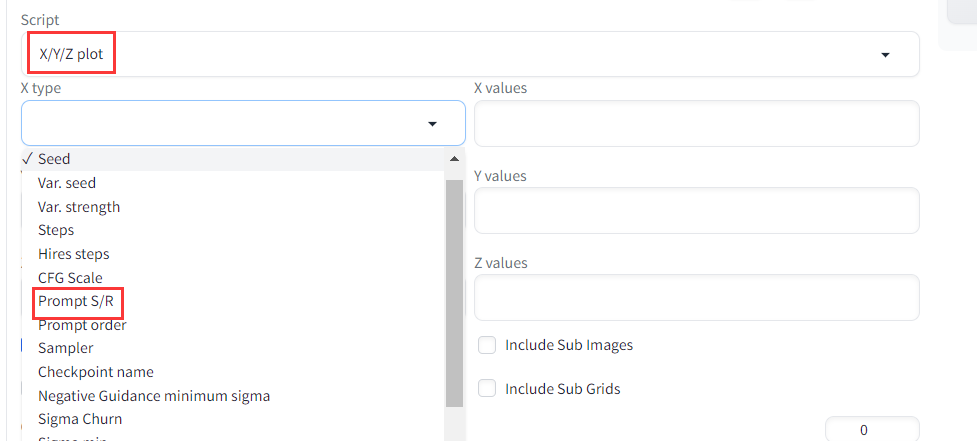Select Checkpoint name option
The width and height of the screenshot is (977, 441).
pyautogui.click(x=96, y=372)
